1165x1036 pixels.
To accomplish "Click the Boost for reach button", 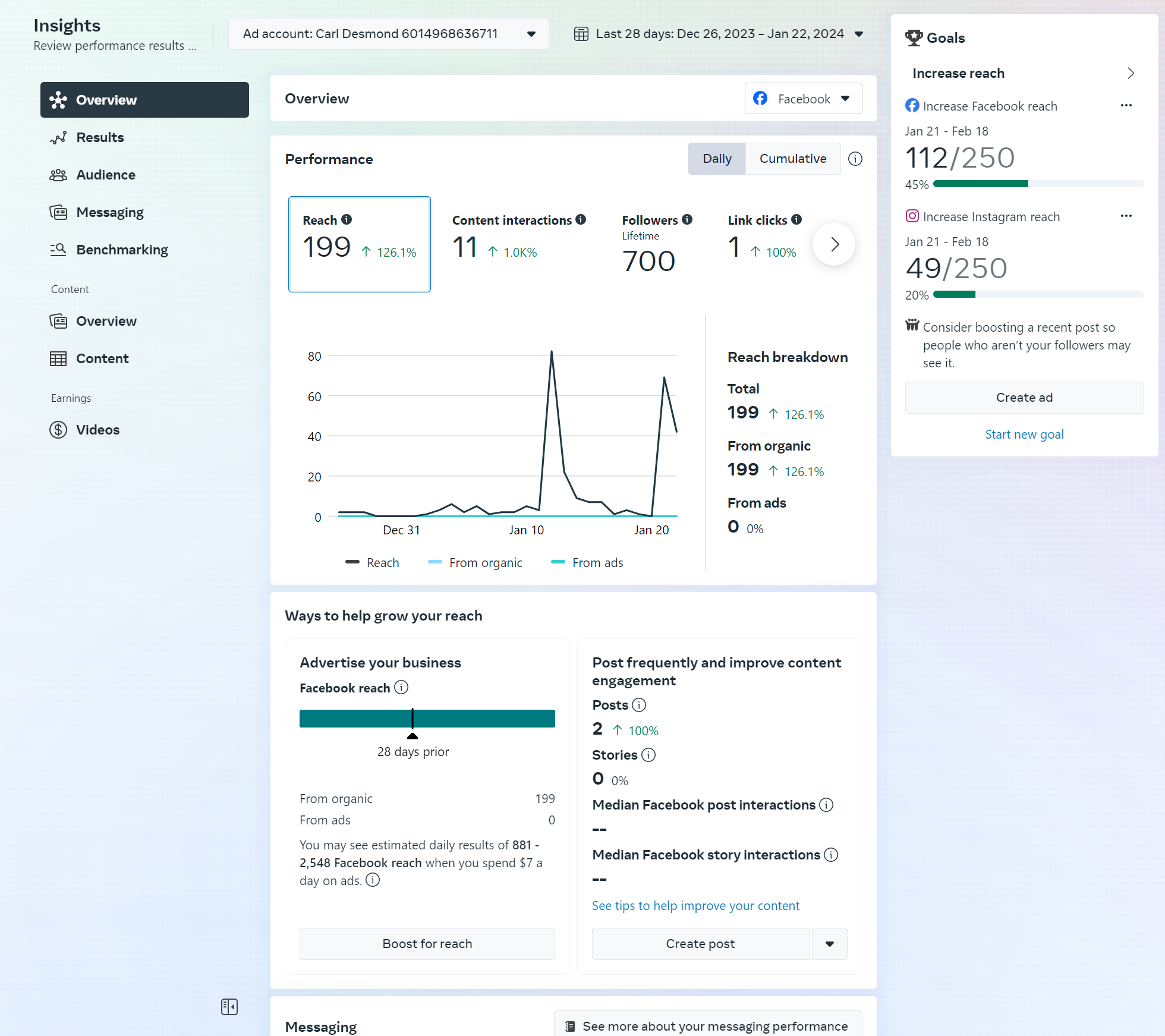I will 427,944.
